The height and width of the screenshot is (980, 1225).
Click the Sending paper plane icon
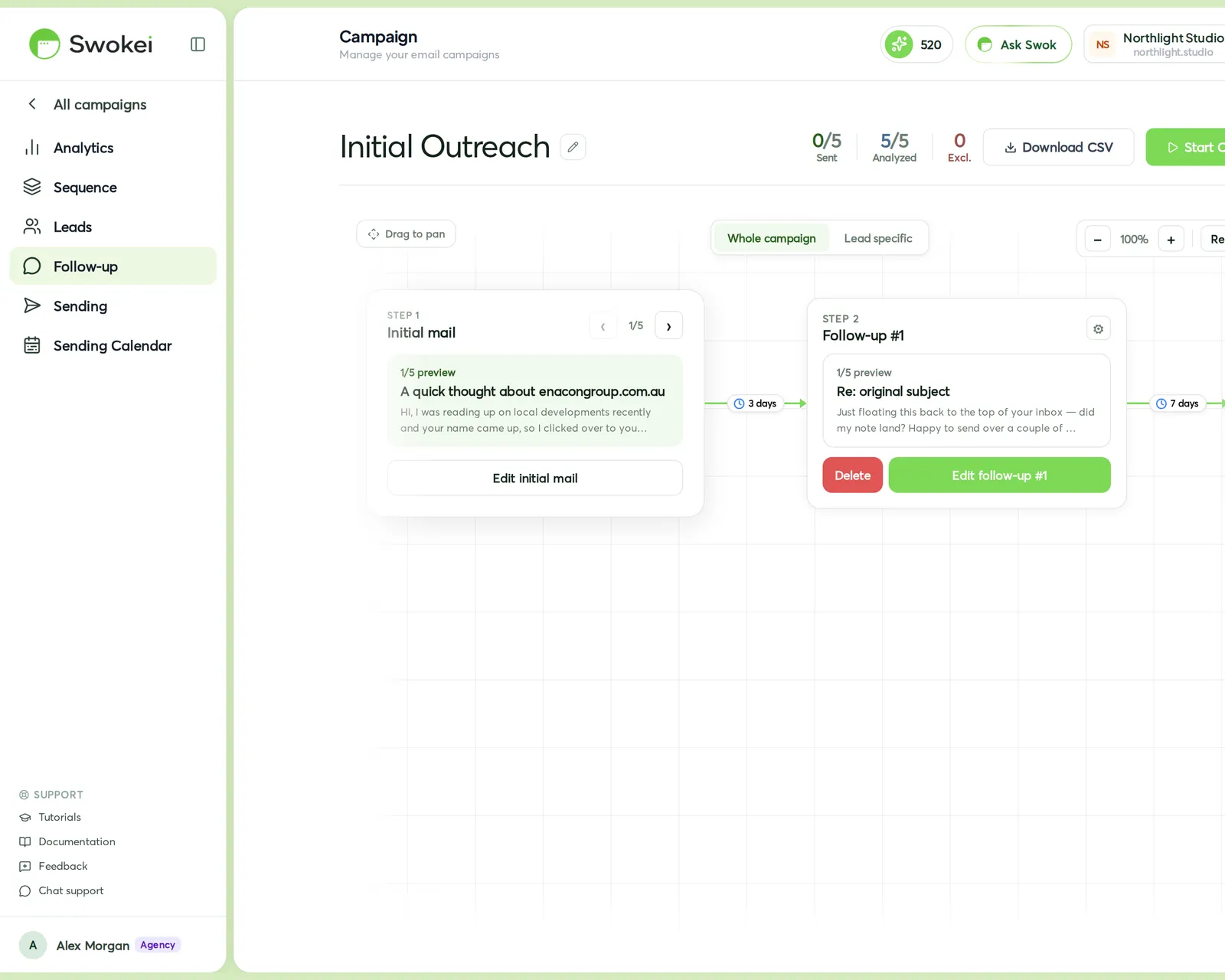(x=32, y=305)
